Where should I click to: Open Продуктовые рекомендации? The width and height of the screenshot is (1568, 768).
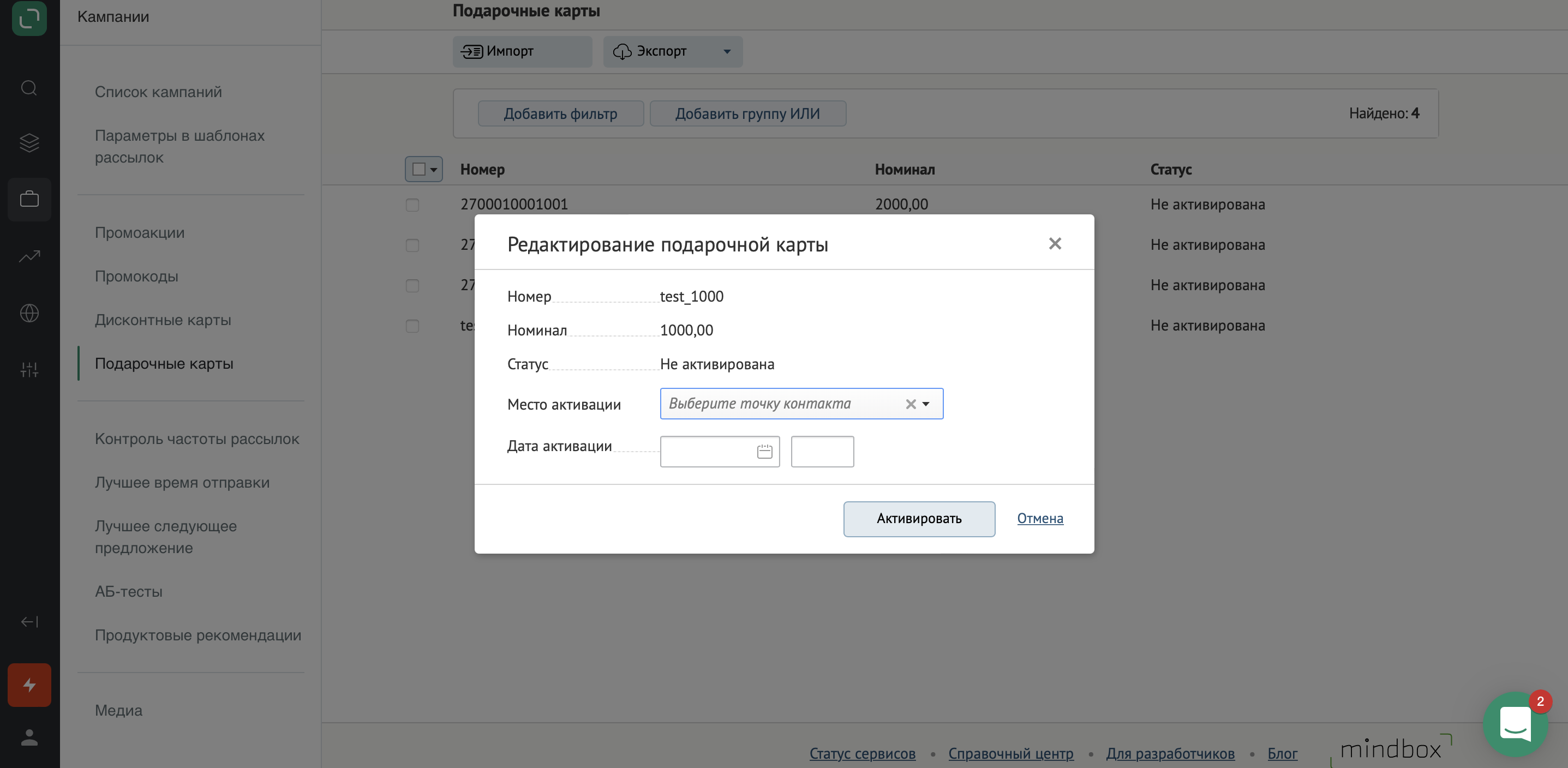pos(198,635)
